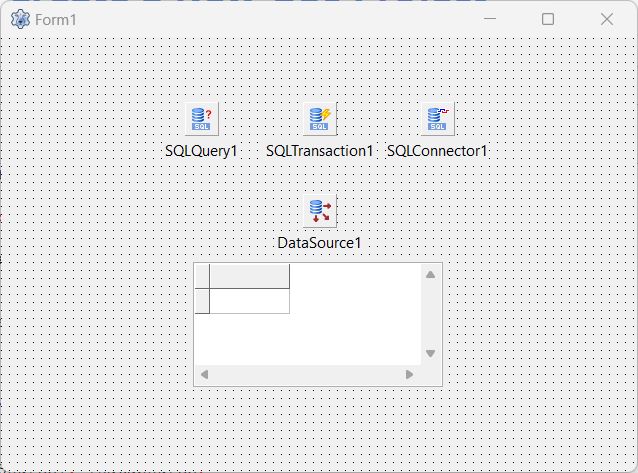Click the grid's scroll right arrow
Screen dimensions: 638x473
point(409,375)
